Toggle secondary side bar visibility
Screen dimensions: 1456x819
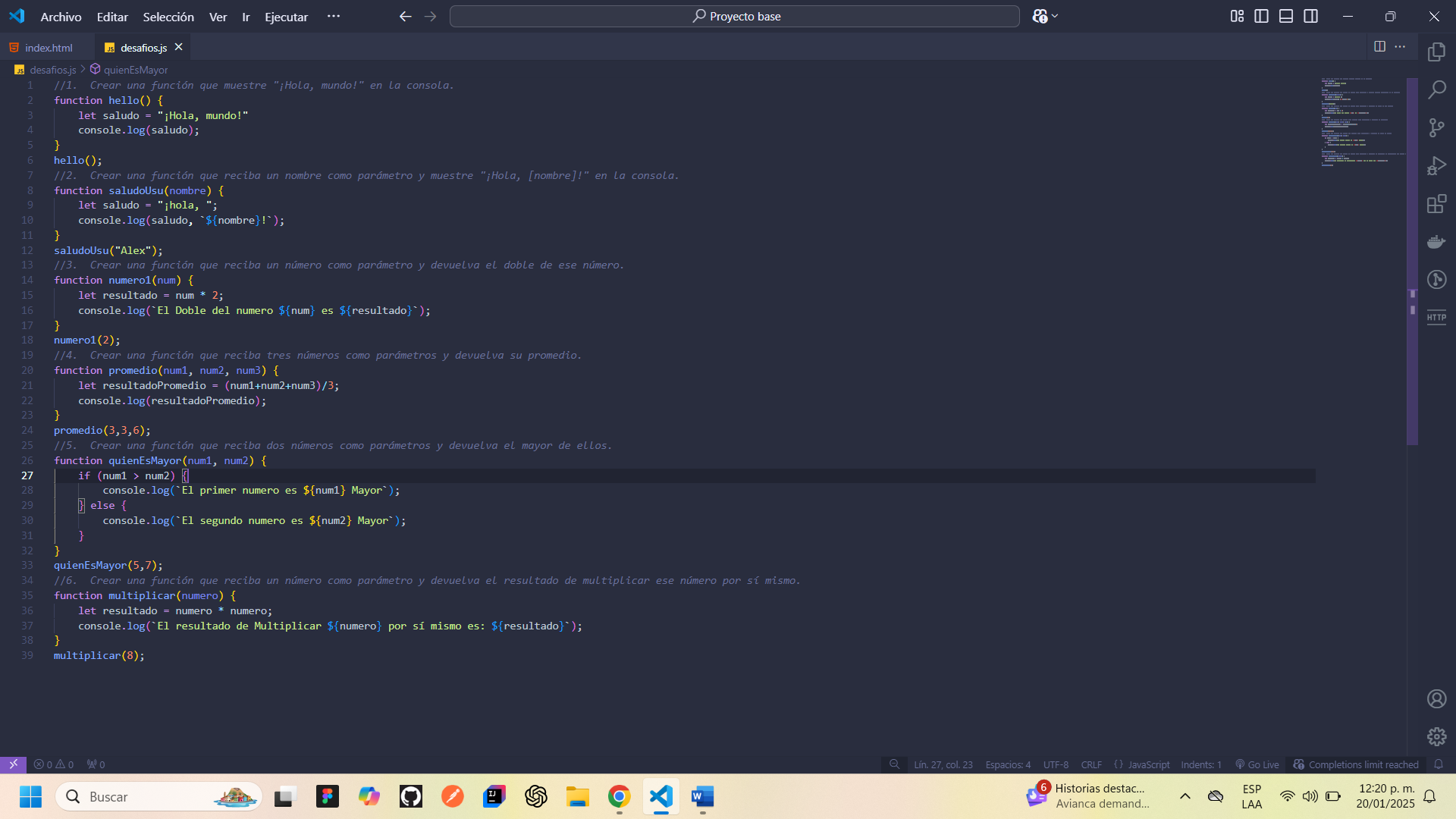point(1310,16)
